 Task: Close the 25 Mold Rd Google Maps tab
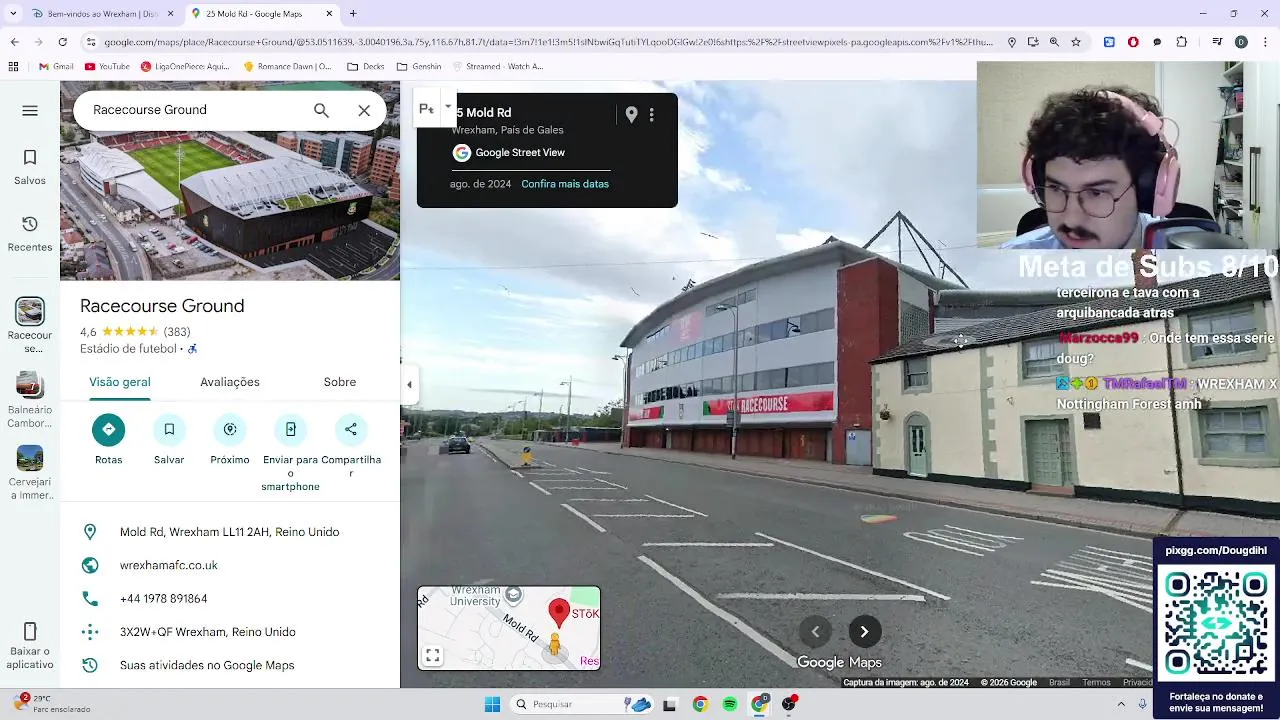coord(330,14)
